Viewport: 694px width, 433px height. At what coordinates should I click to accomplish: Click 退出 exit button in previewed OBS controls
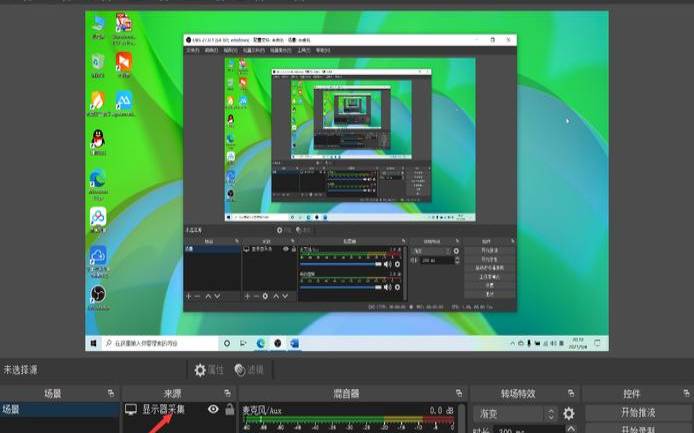click(490, 294)
